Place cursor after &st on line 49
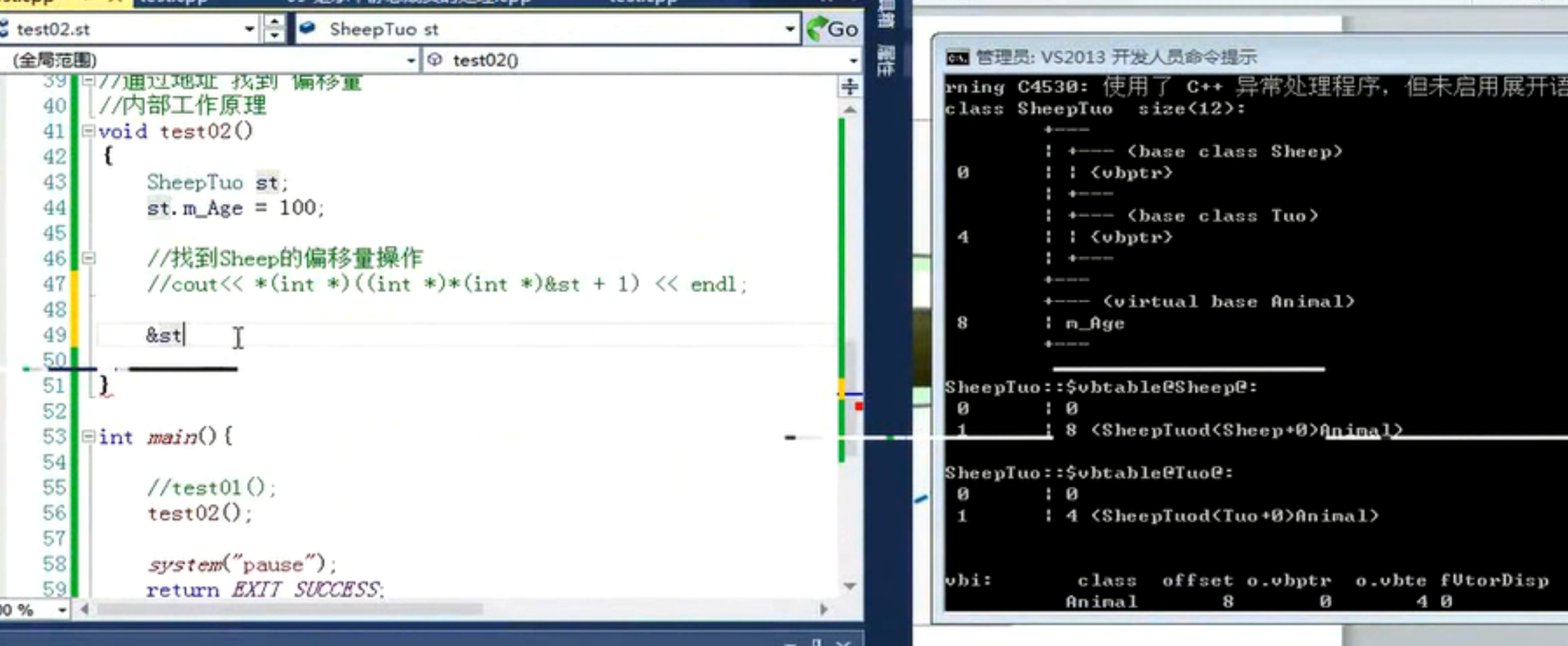 click(184, 335)
